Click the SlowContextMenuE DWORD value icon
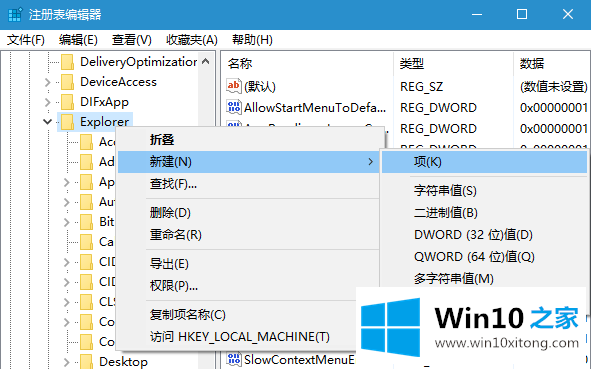This screenshot has width=591, height=369. click(x=234, y=359)
